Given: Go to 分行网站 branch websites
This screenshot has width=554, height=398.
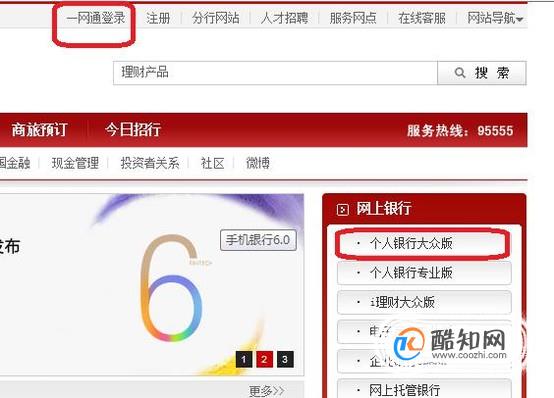Looking at the screenshot, I should [x=216, y=18].
